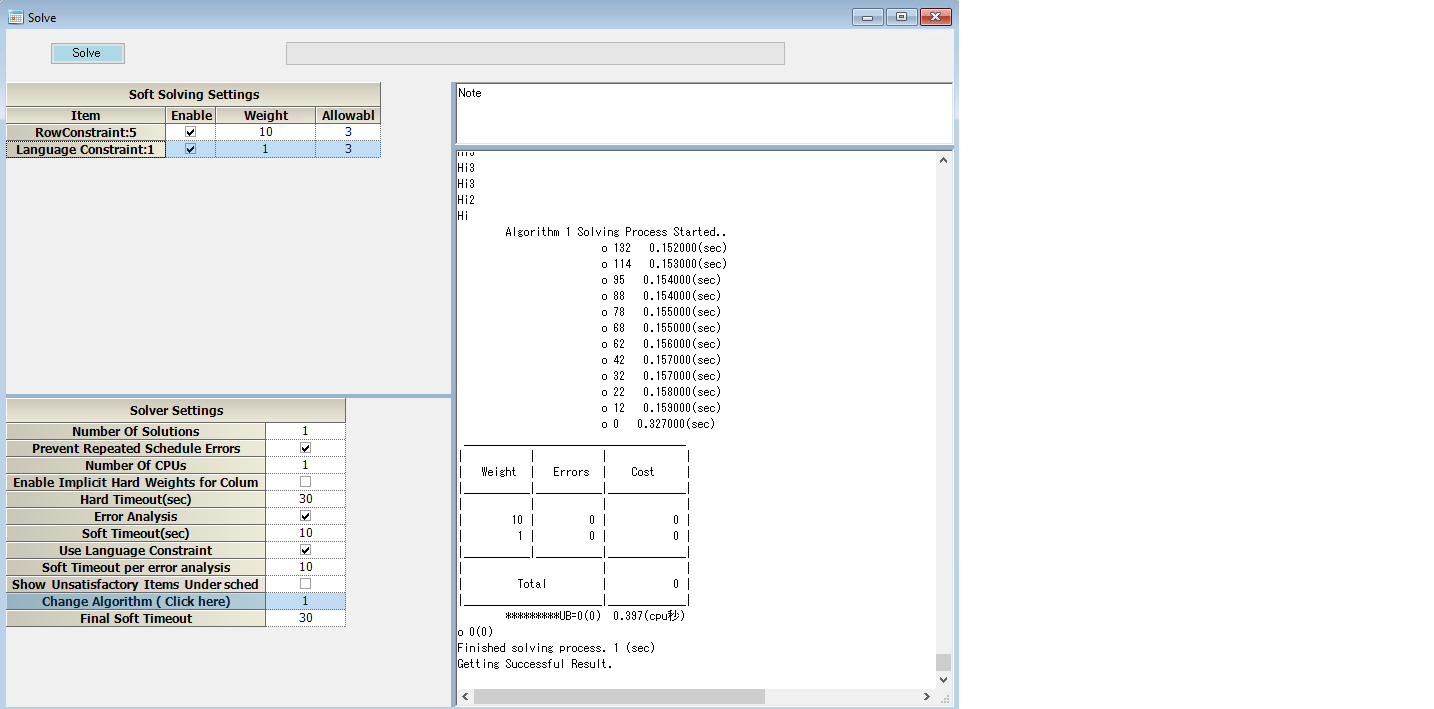Click the log's vertical scrollbar up arrow
Image resolution: width=1434 pixels, height=709 pixels.
[944, 161]
